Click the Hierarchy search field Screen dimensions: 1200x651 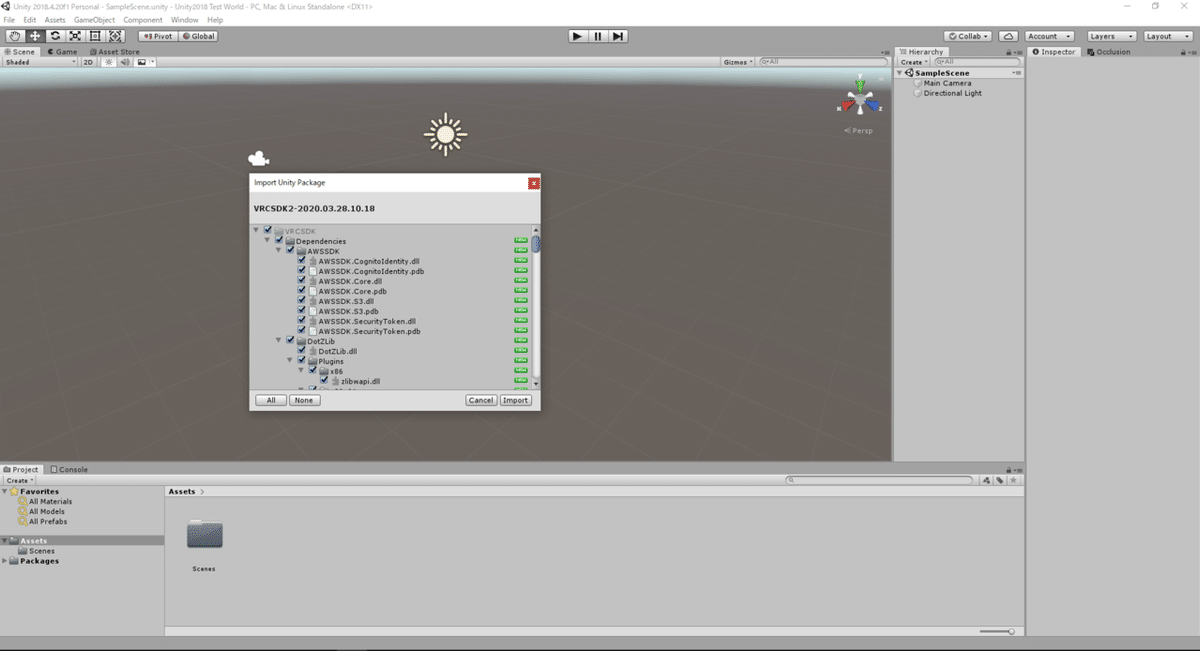(975, 62)
